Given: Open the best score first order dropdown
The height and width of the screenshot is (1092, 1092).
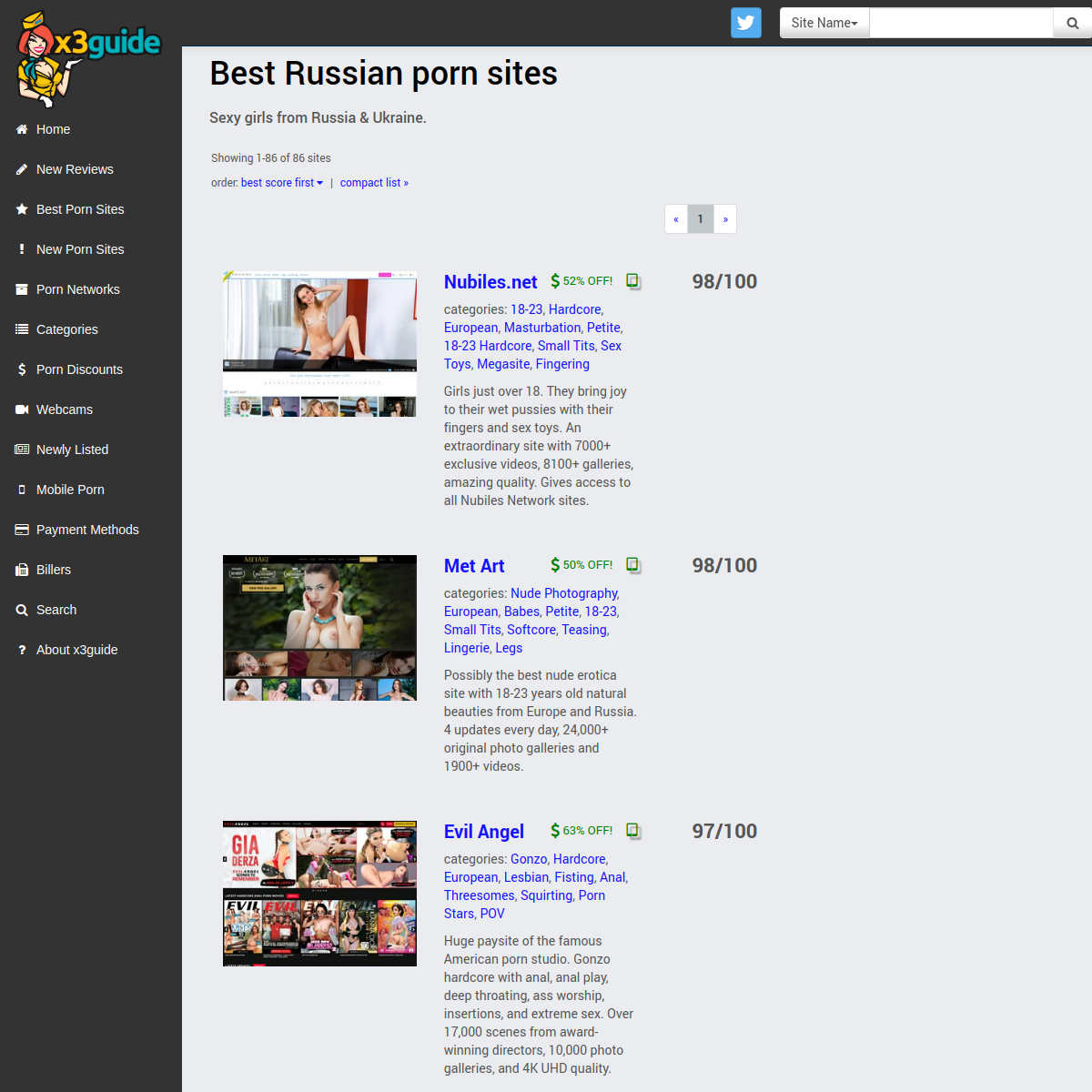Looking at the screenshot, I should (x=282, y=183).
